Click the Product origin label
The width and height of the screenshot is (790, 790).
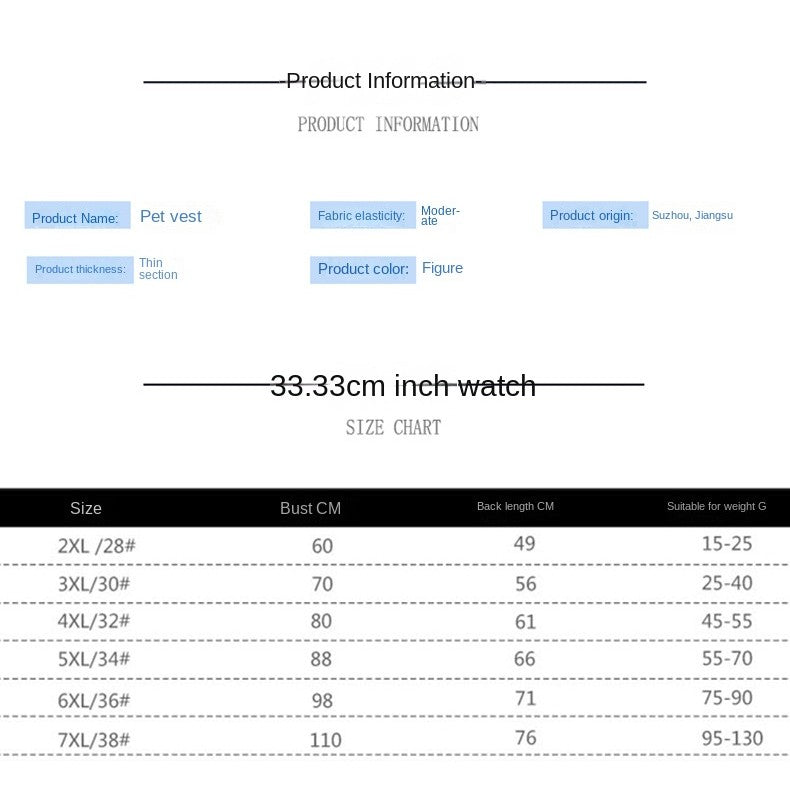[594, 215]
